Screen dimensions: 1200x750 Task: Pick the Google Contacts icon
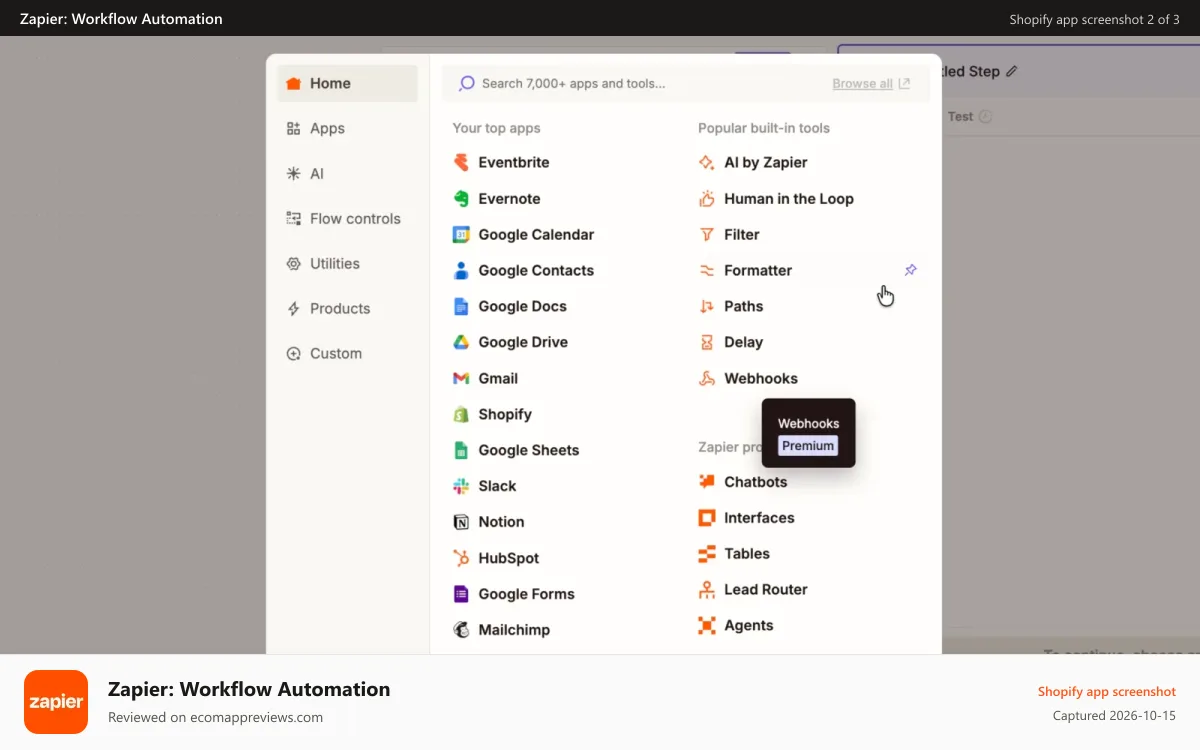pos(461,270)
